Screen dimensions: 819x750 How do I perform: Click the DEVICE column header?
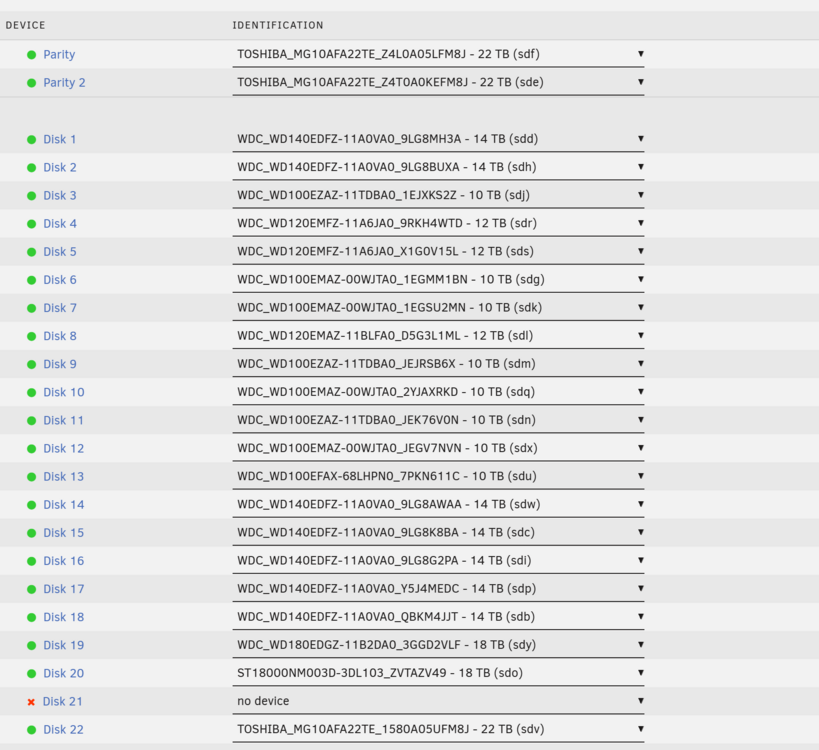coord(26,25)
